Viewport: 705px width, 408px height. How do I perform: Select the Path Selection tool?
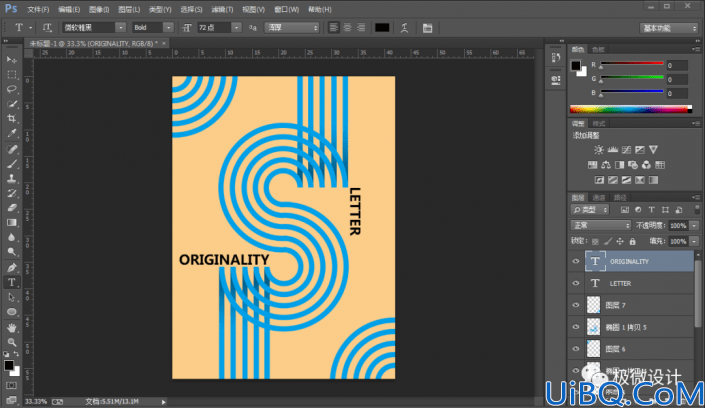pyautogui.click(x=12, y=297)
